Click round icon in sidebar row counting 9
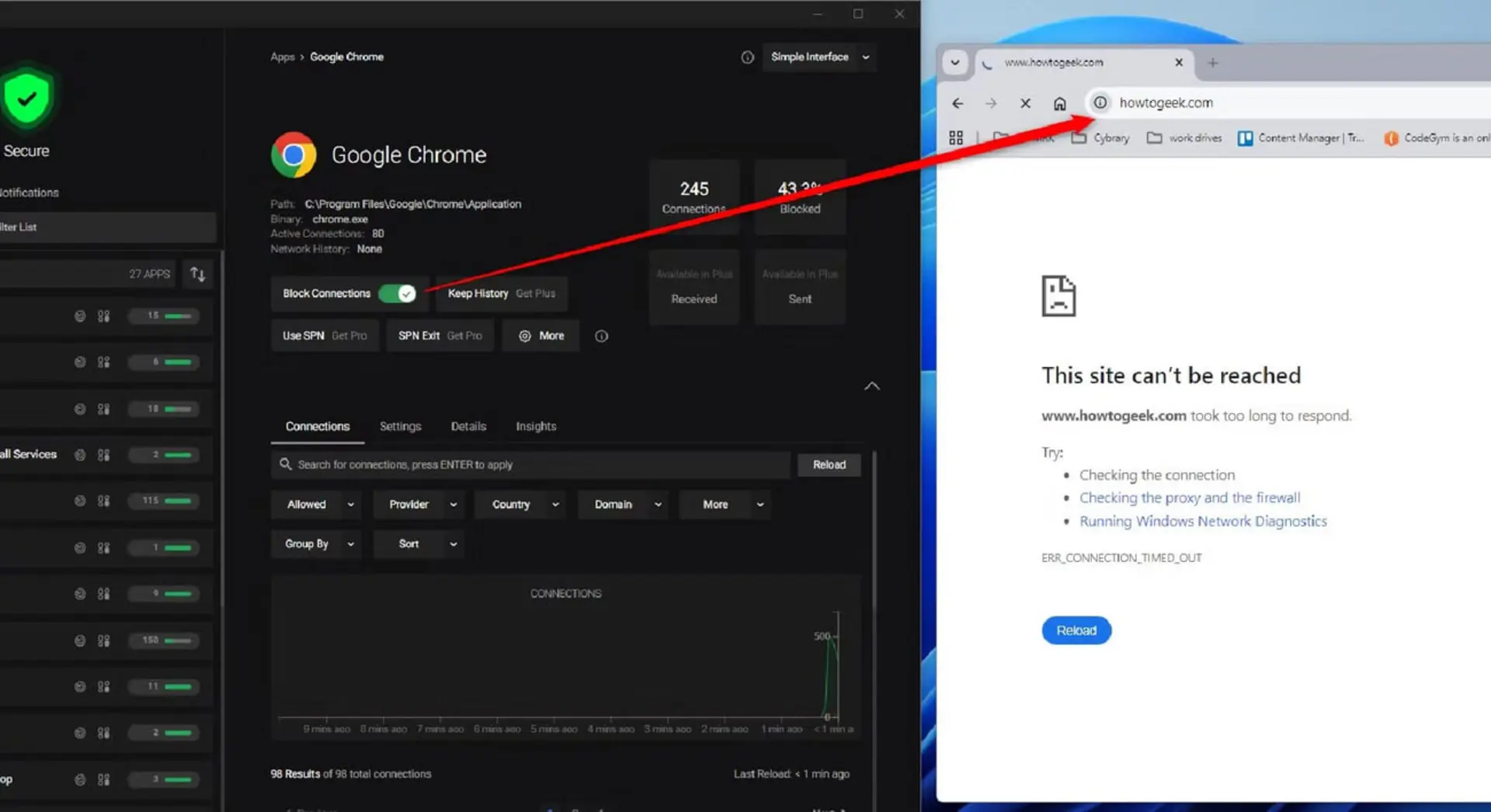 click(80, 594)
